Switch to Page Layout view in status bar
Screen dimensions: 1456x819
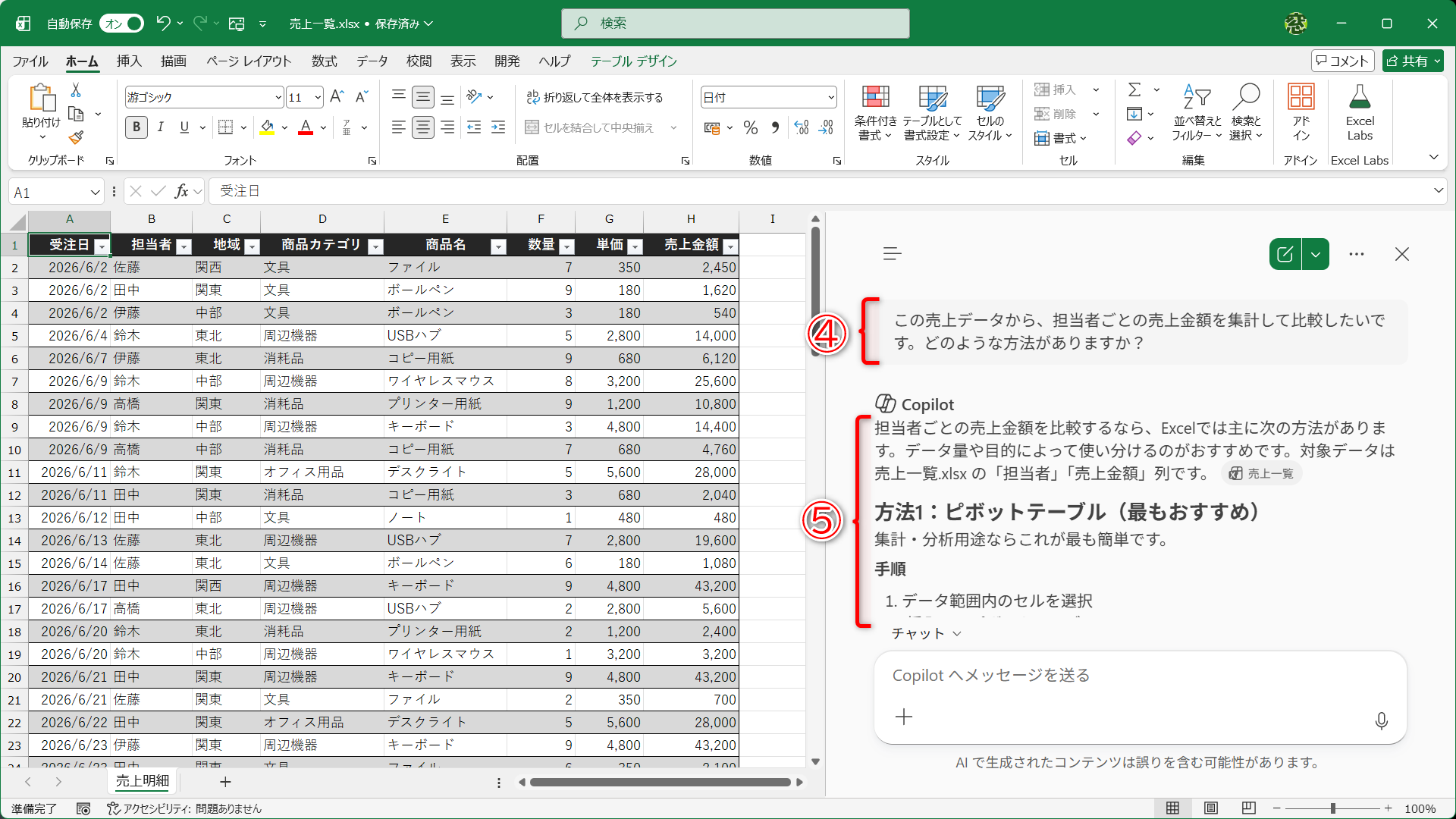1211,808
